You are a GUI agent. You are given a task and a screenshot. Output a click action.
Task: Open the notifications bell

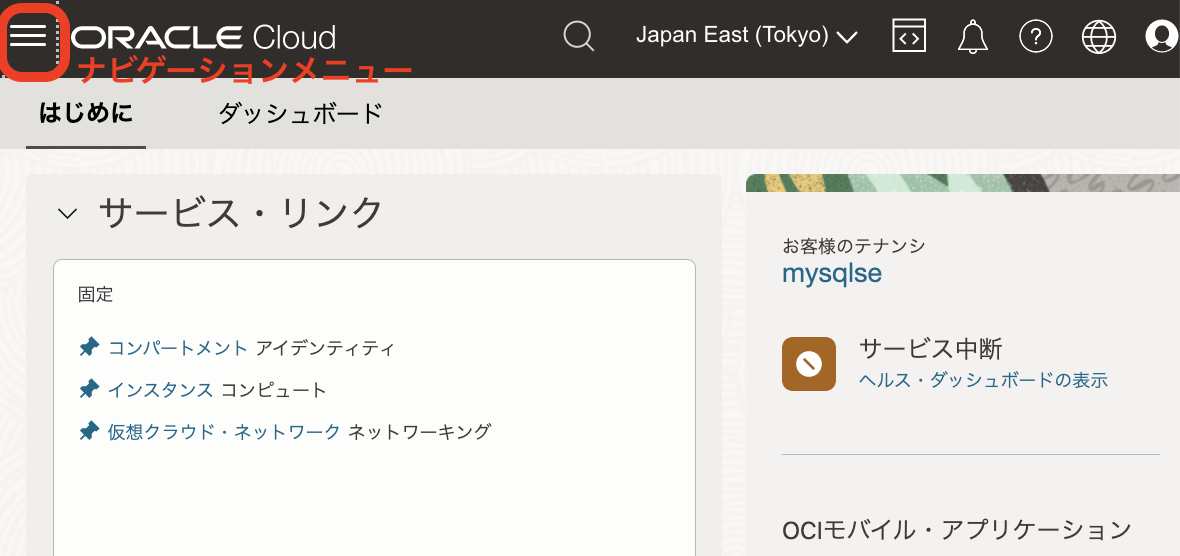coord(972,37)
